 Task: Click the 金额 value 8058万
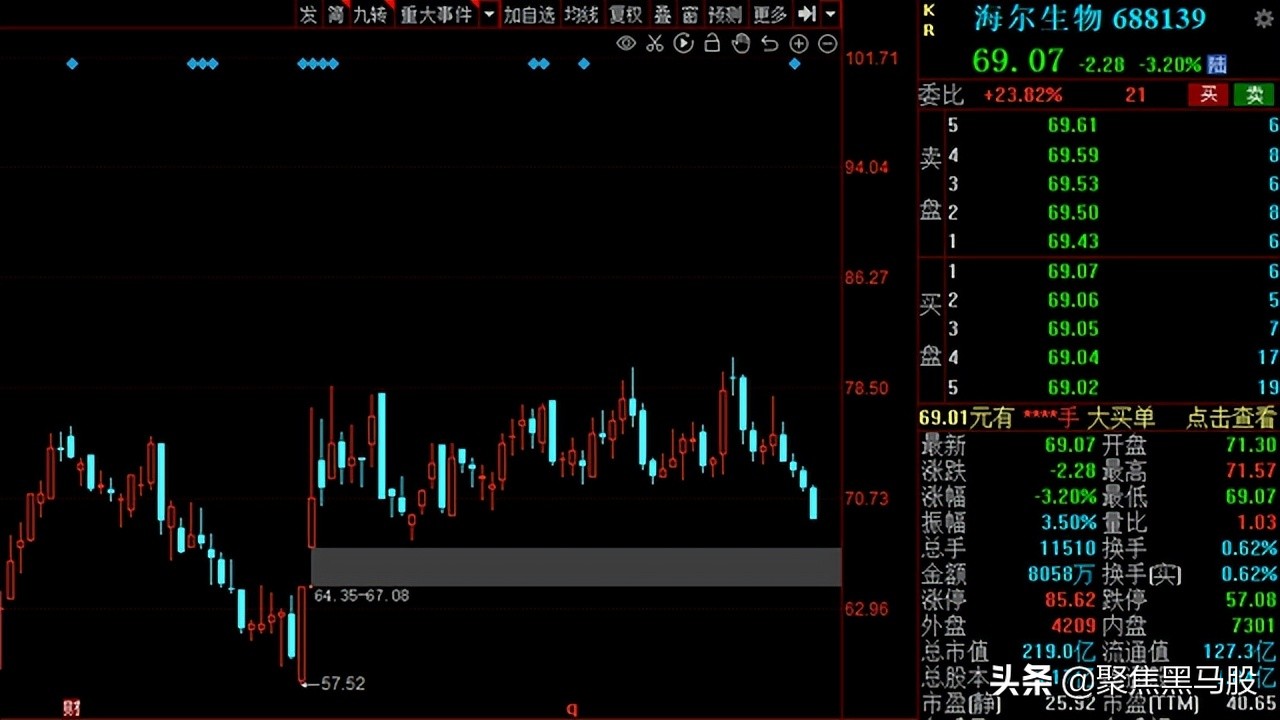pyautogui.click(x=1062, y=574)
